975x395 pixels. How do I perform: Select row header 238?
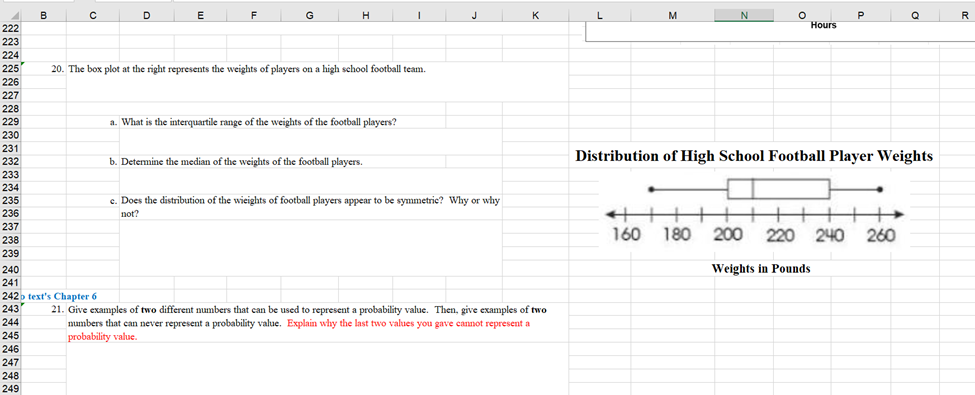(x=10, y=240)
